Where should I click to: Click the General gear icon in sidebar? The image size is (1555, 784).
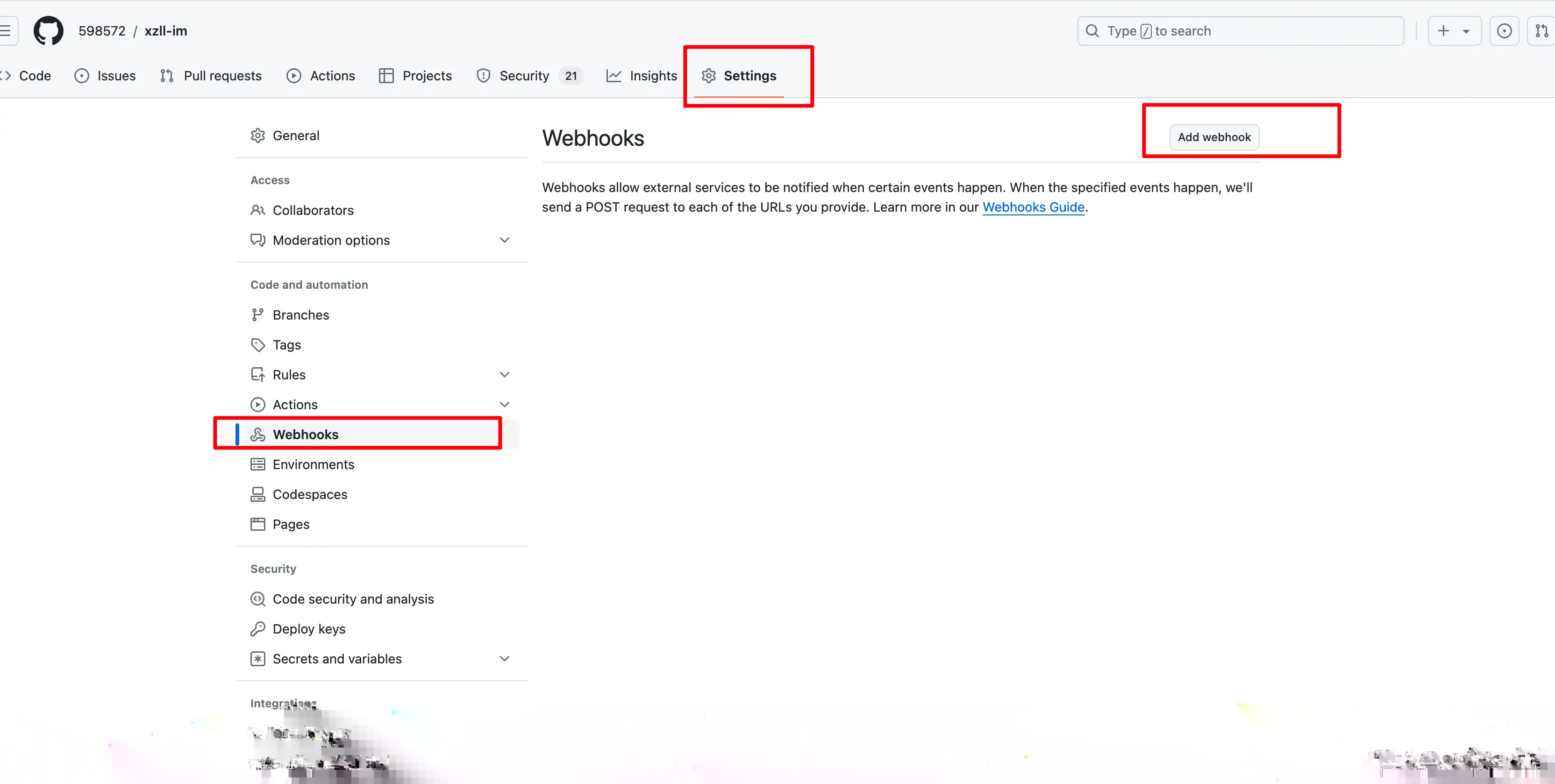(258, 135)
